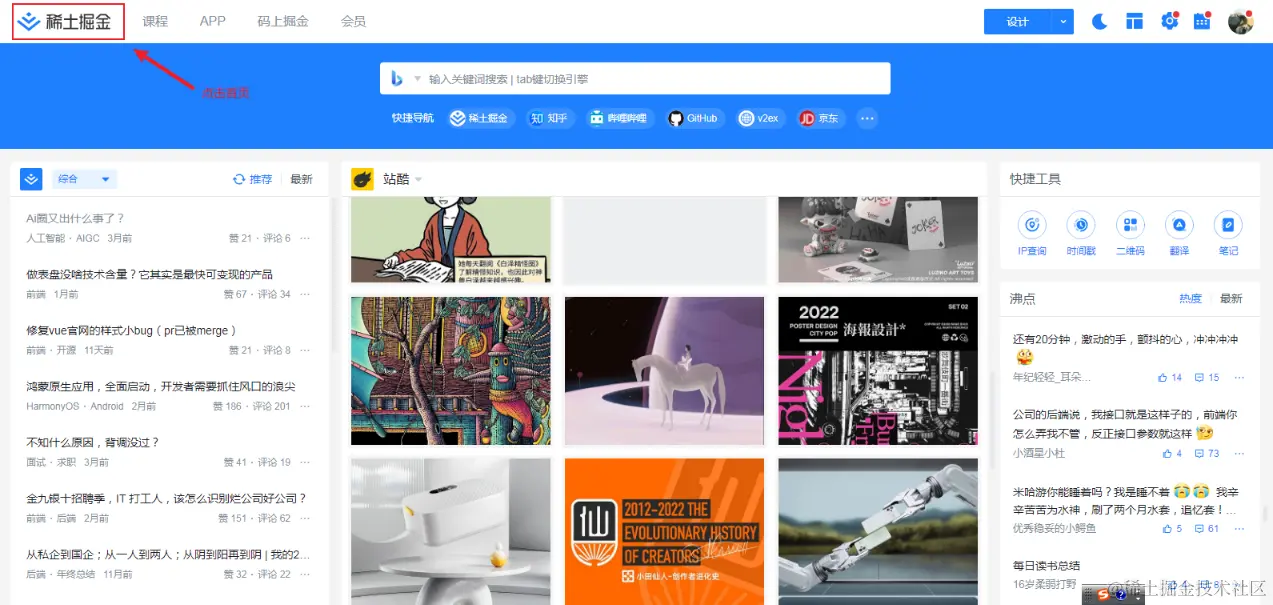This screenshot has height=605, width=1273.
Task: Like the 沸点 post by 优秀稳妥的小鳄鱼
Action: coord(1172,528)
